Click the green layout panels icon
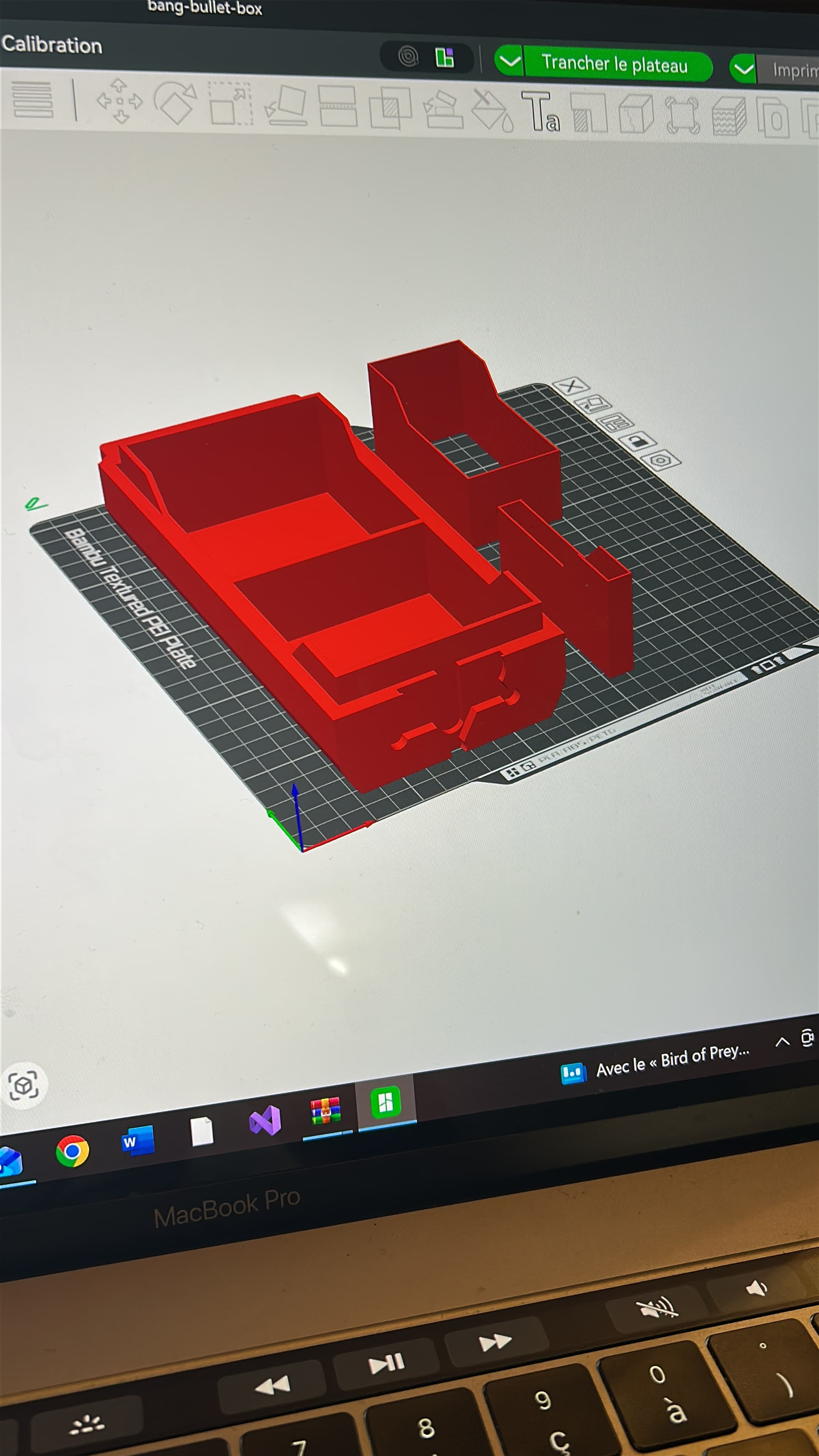Image resolution: width=819 pixels, height=1456 pixels. (445, 58)
